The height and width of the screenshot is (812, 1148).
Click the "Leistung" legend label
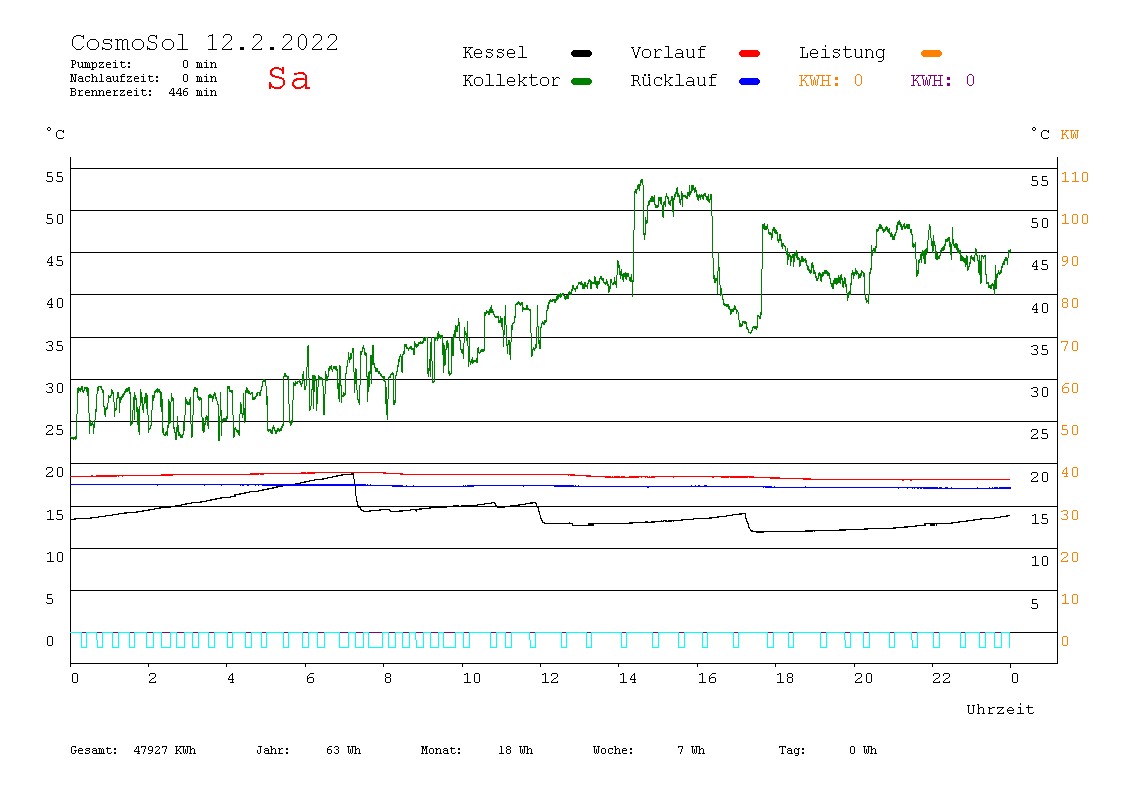[x=842, y=53]
